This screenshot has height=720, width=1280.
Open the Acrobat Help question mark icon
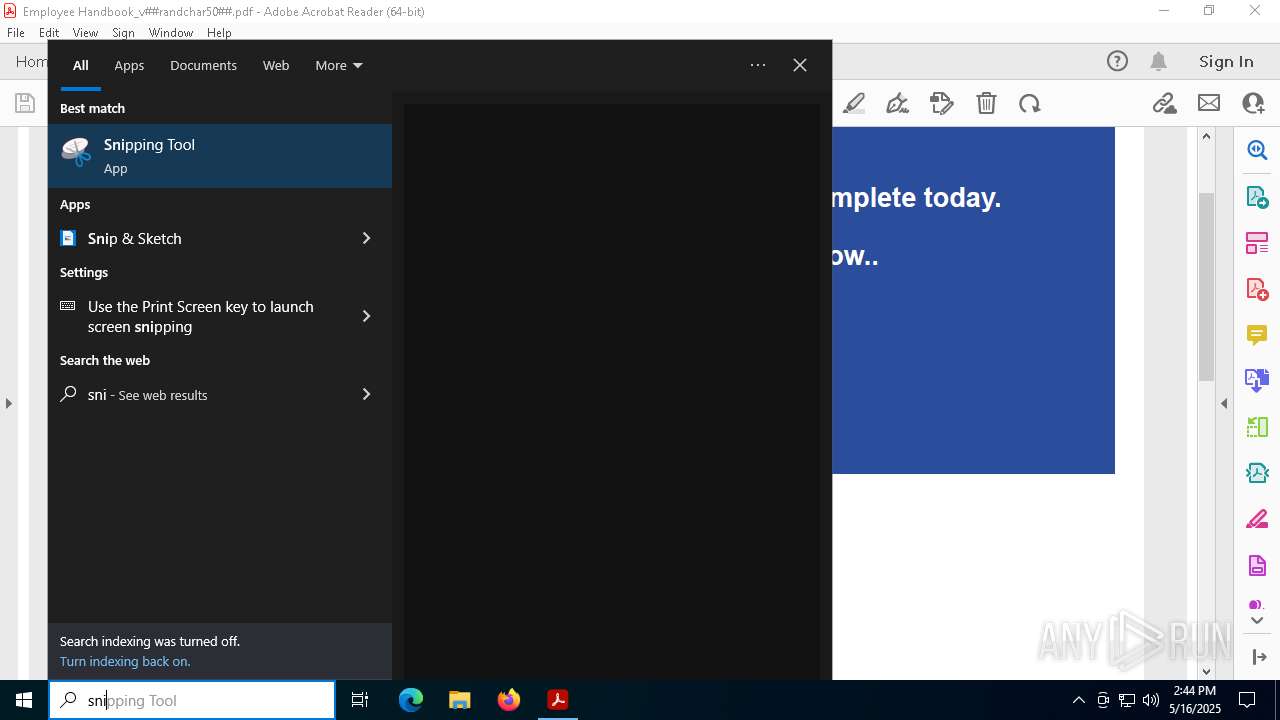tap(1117, 61)
